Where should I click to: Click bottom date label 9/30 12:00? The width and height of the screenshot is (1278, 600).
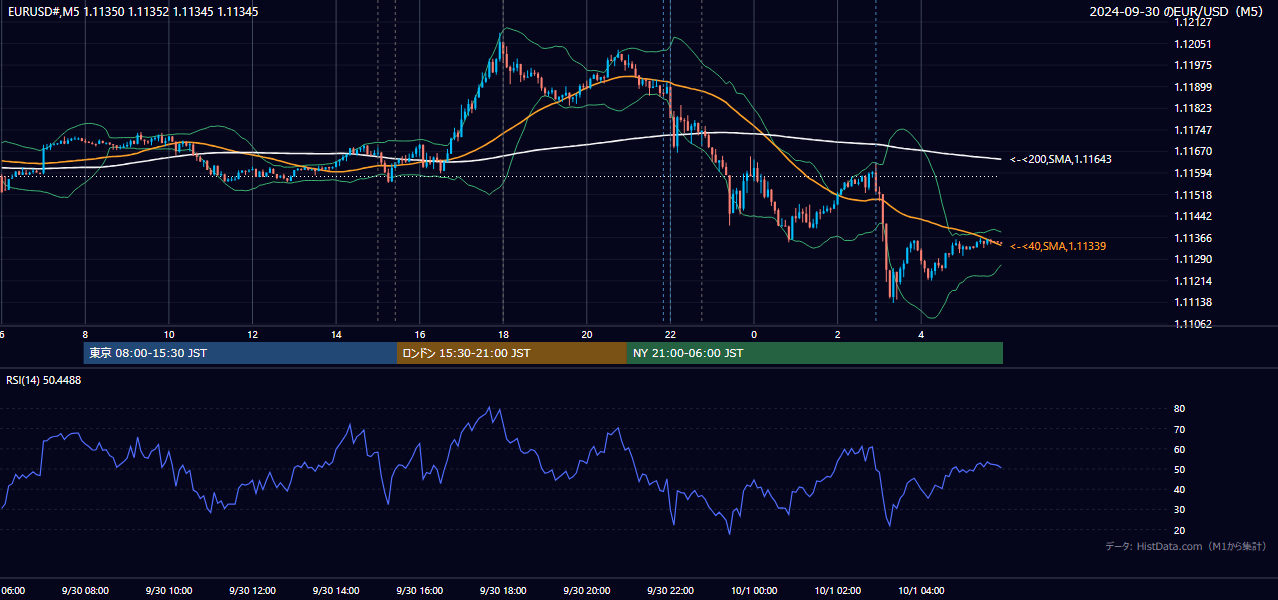252,591
